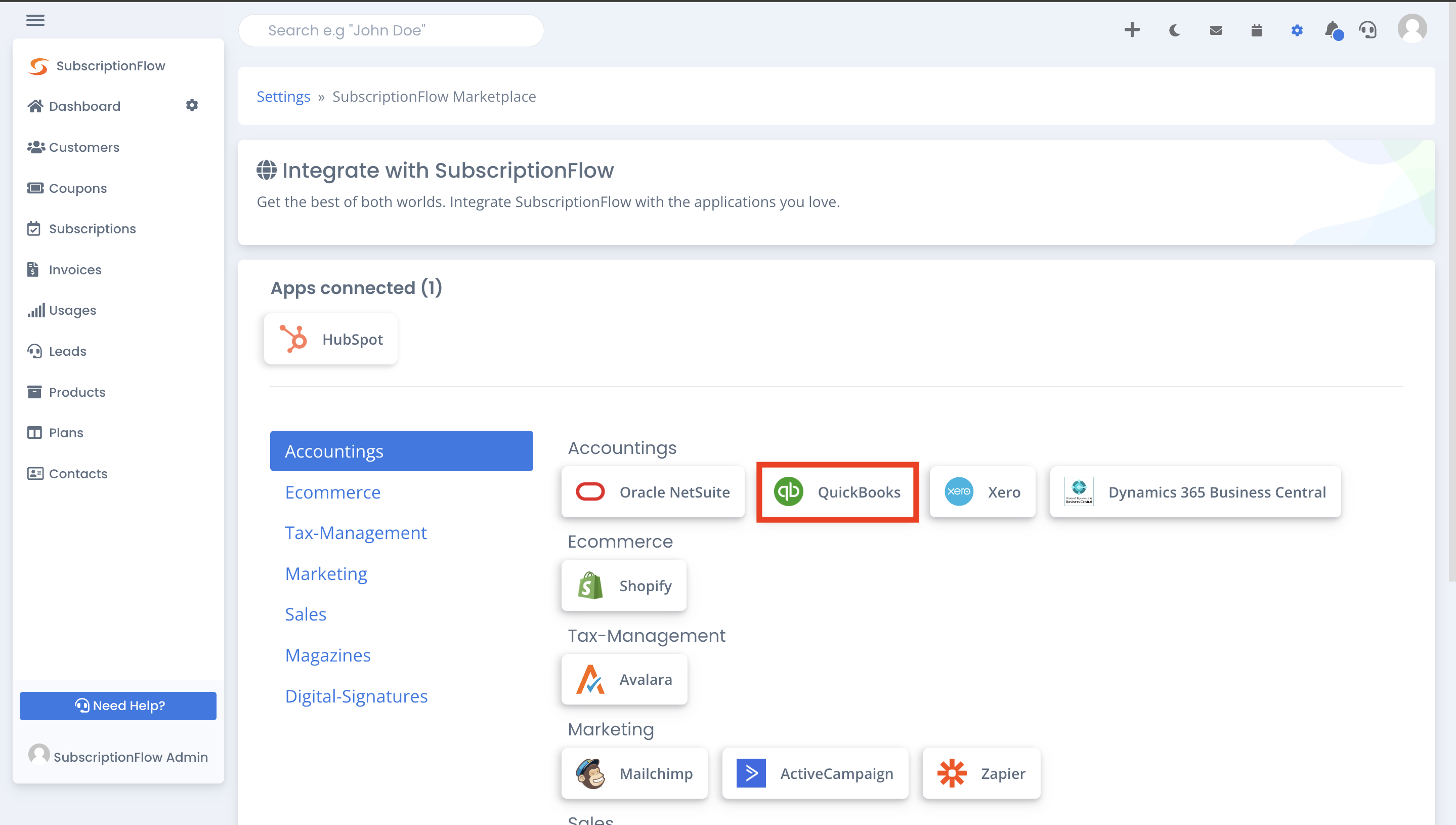The height and width of the screenshot is (825, 1456).
Task: Open QuickBooks integration
Action: tap(837, 492)
